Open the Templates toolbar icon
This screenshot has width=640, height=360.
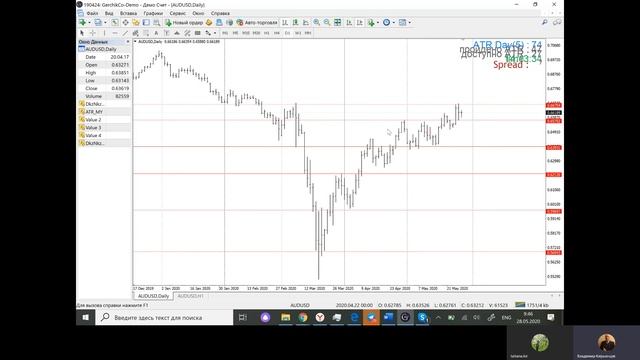click(402, 22)
